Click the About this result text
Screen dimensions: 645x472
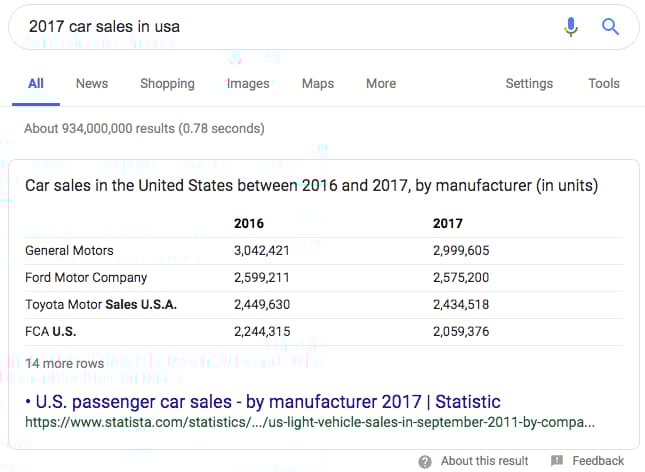pyautogui.click(x=485, y=461)
